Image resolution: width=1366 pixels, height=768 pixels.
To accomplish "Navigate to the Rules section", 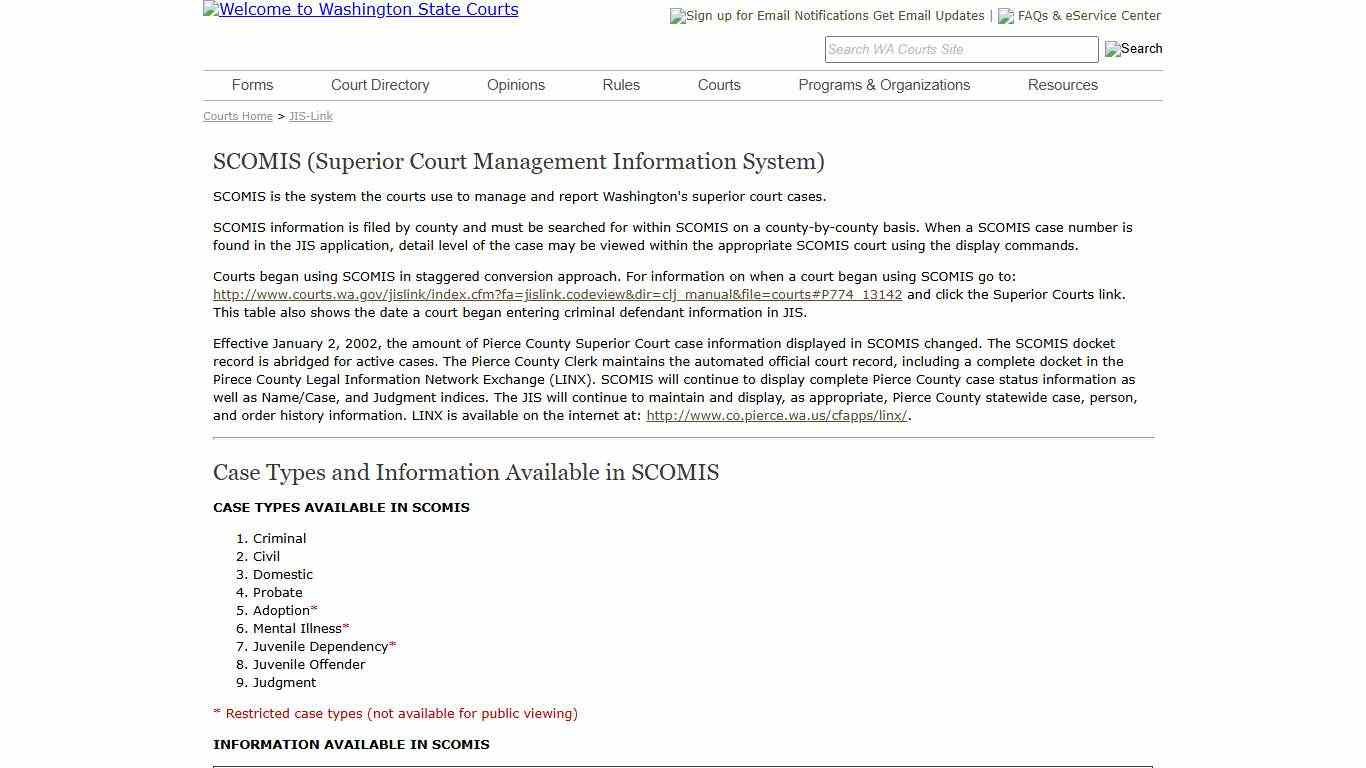I will click(x=620, y=85).
